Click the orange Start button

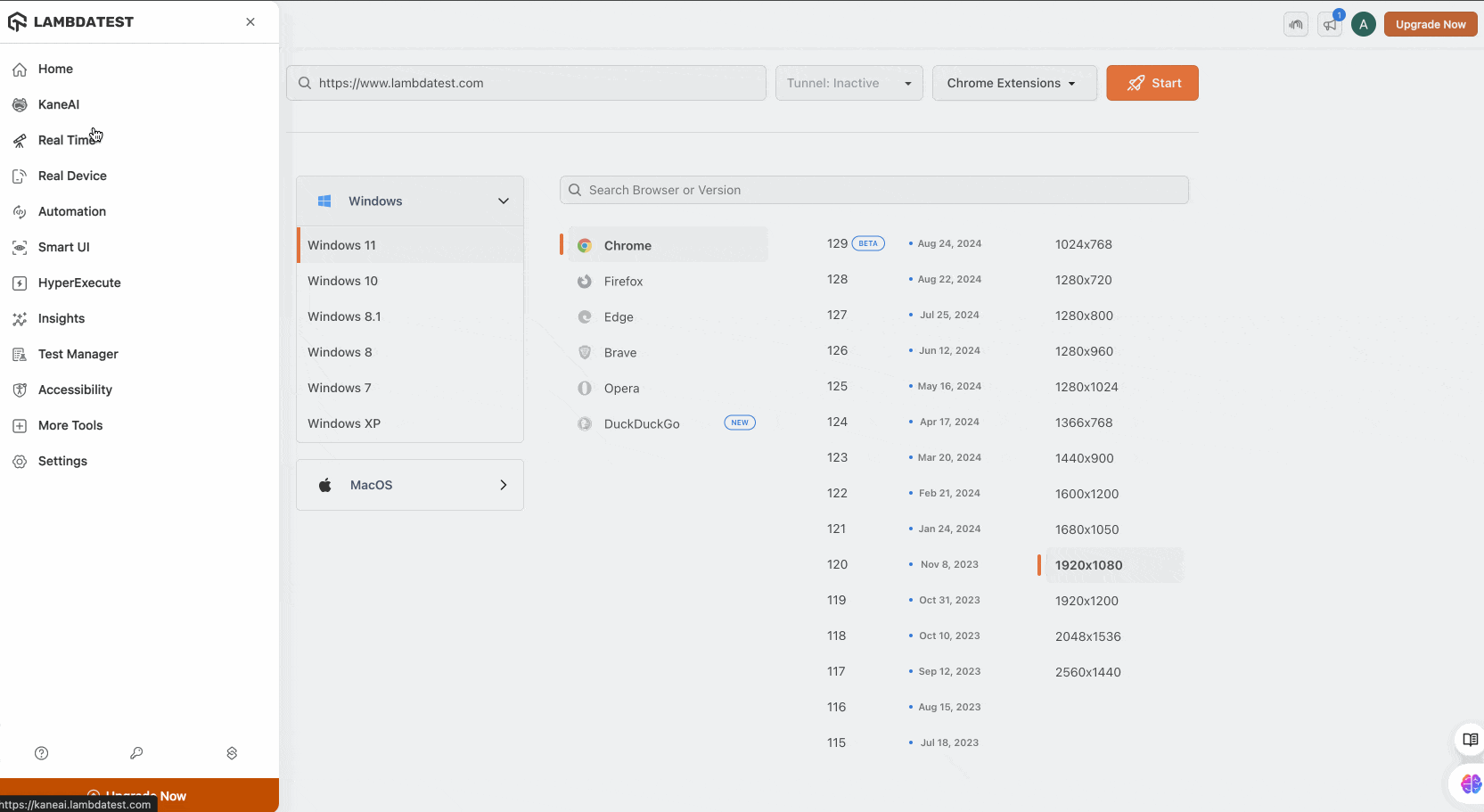coord(1152,83)
